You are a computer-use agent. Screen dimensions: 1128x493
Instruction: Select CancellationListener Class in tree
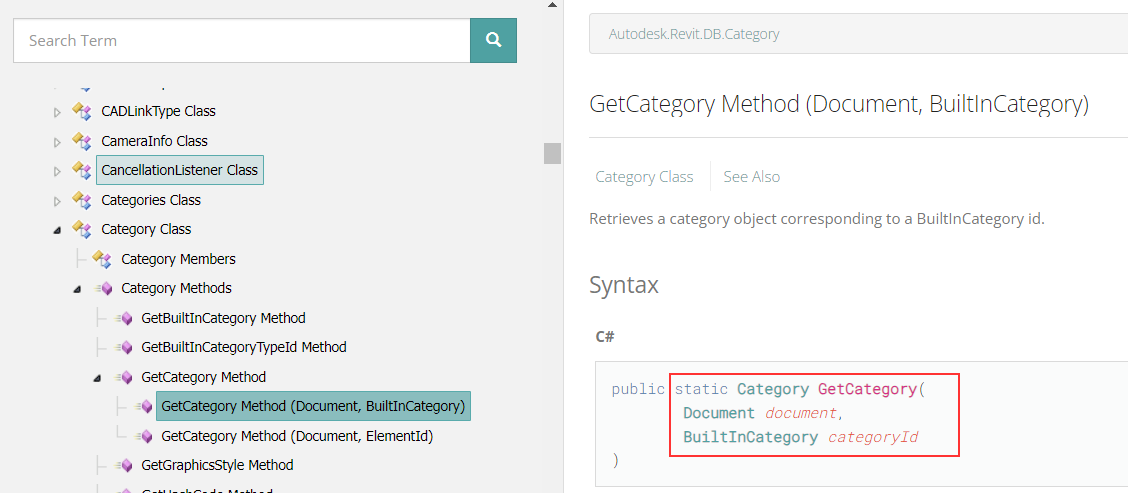click(180, 171)
